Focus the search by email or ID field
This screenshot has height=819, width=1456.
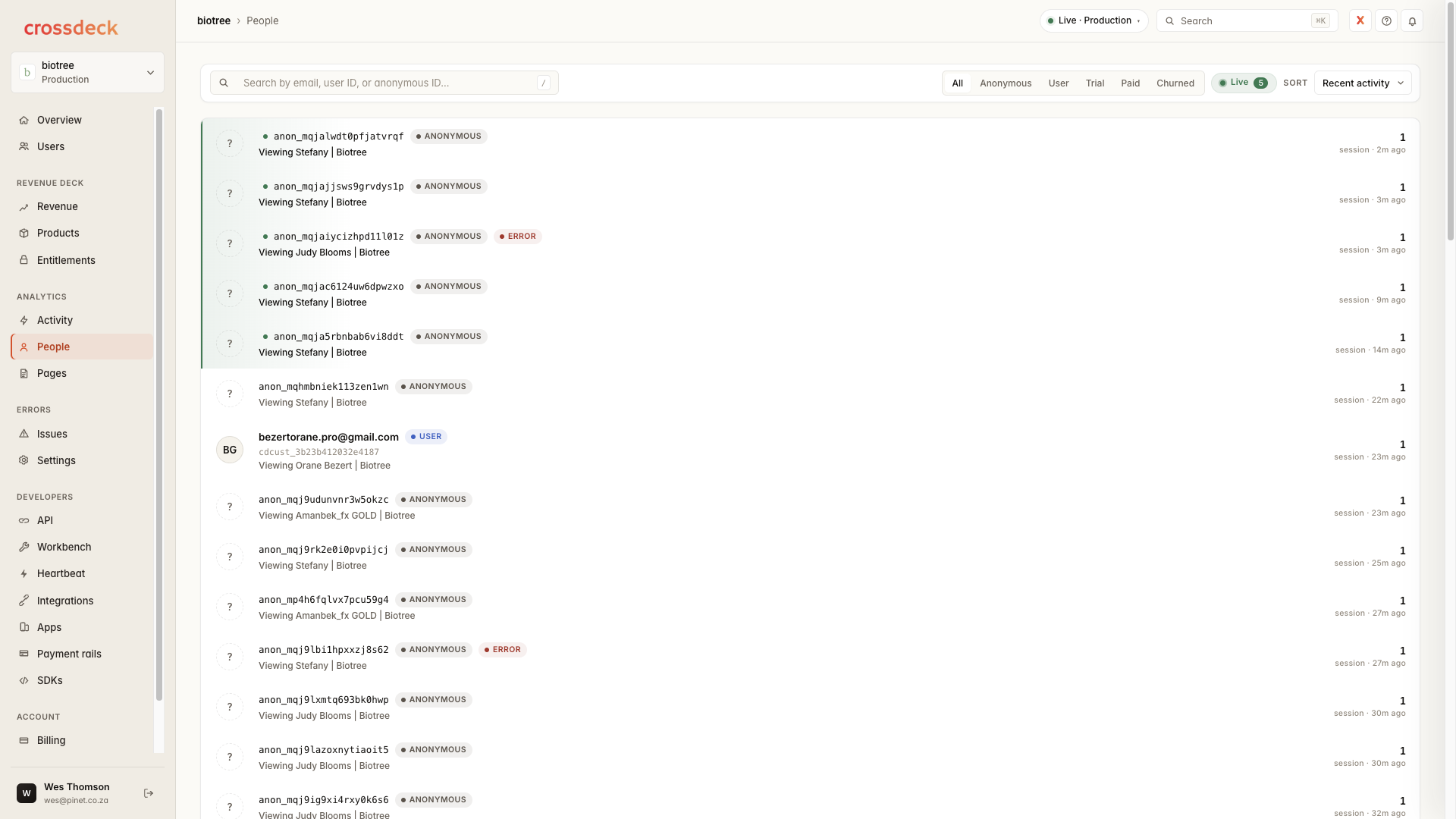[384, 83]
